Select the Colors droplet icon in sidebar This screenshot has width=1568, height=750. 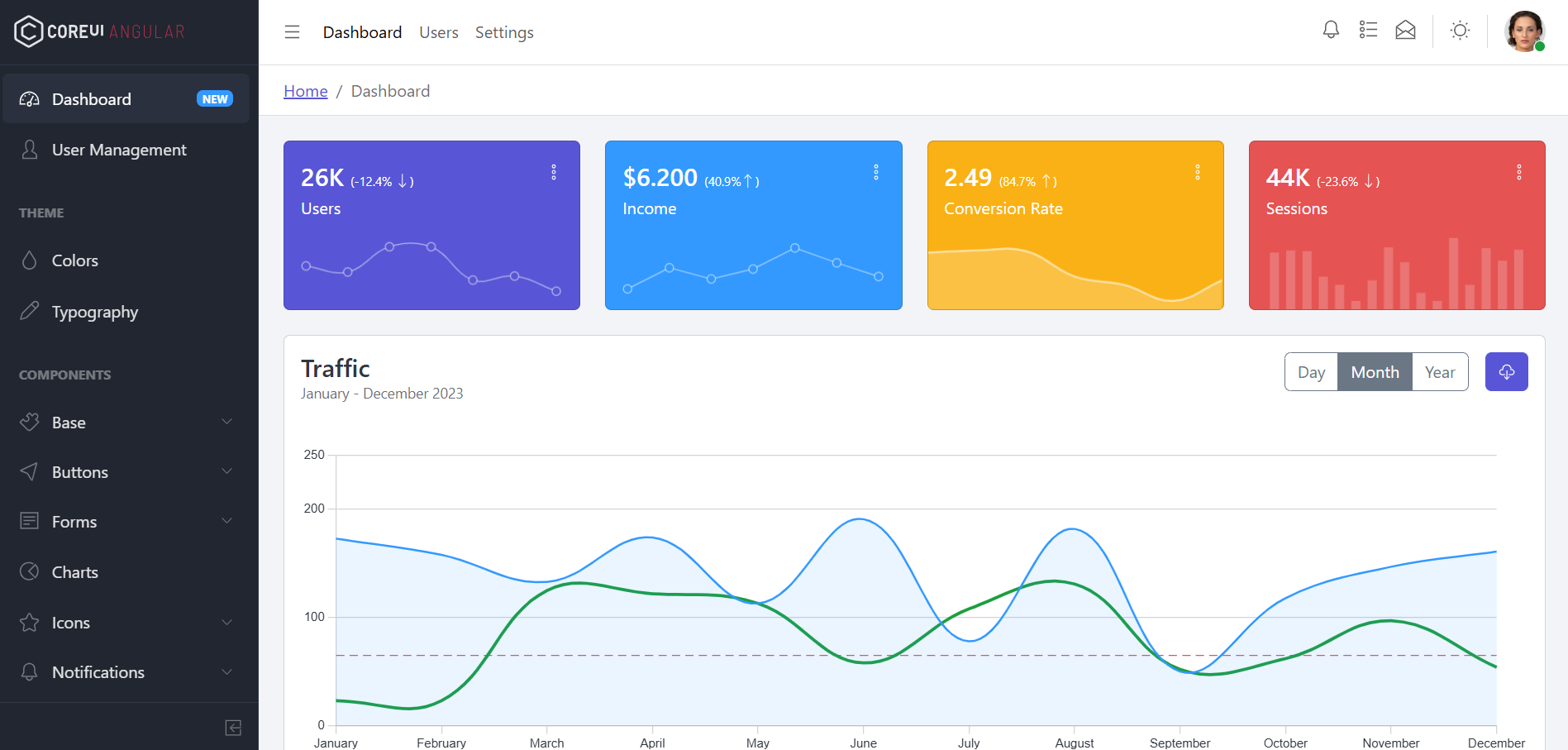tap(29, 260)
